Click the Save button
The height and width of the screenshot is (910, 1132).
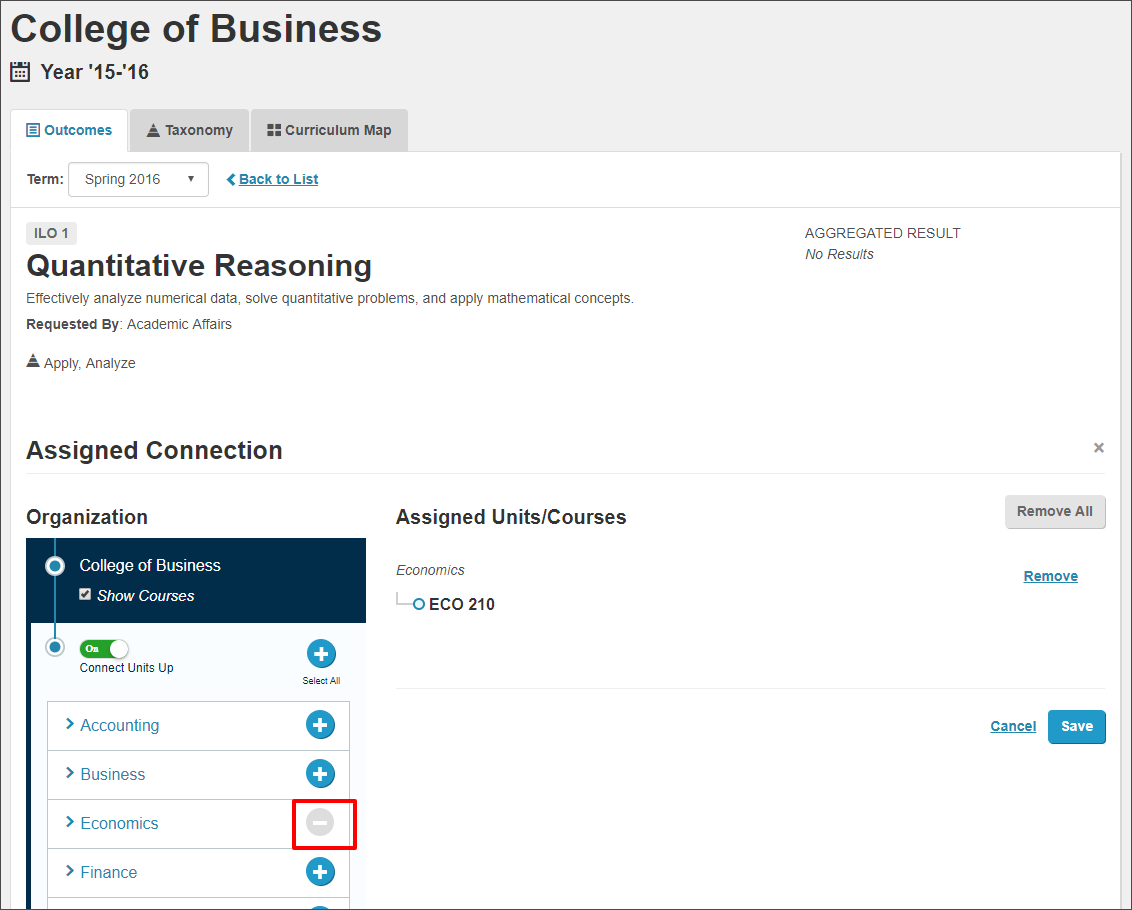point(1076,727)
